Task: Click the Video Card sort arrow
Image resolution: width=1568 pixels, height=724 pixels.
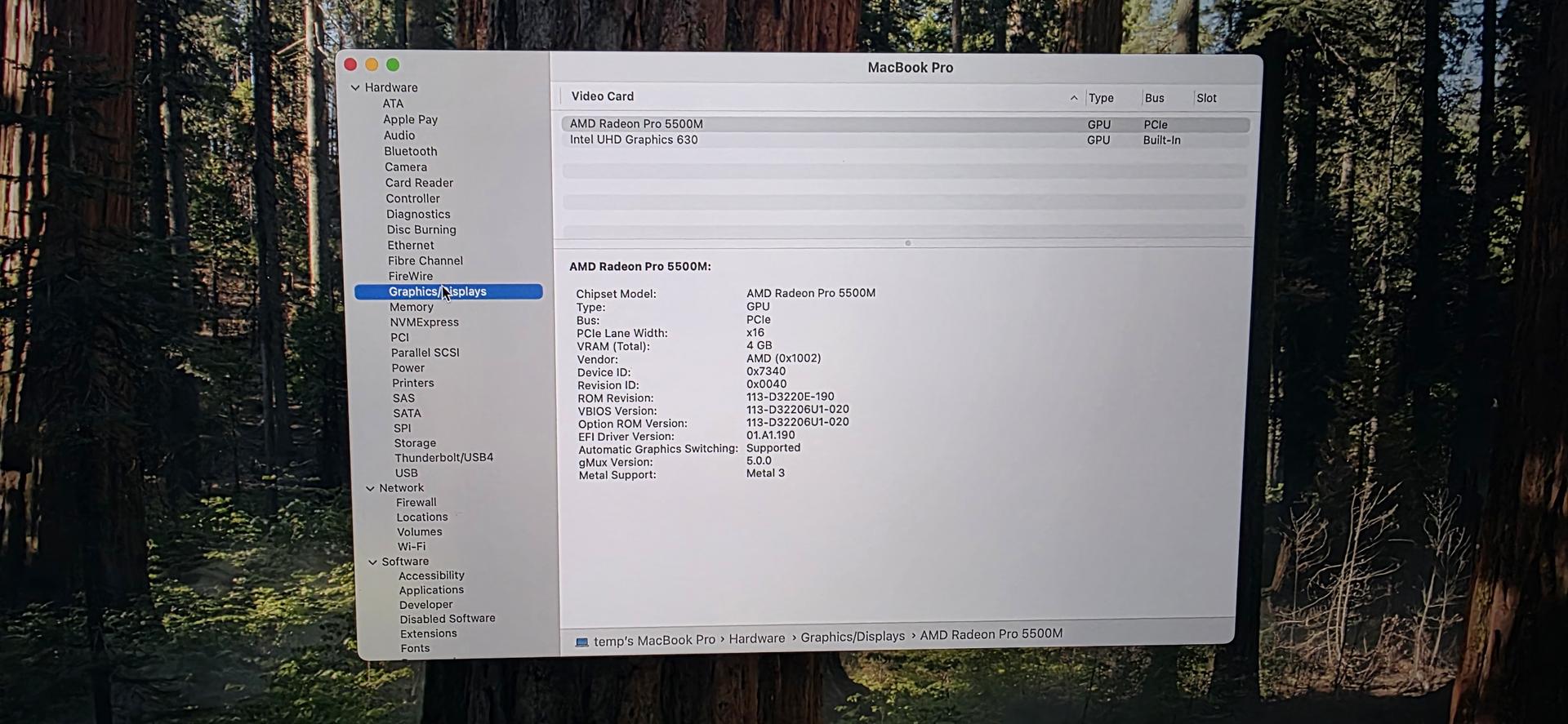Action: click(1073, 98)
